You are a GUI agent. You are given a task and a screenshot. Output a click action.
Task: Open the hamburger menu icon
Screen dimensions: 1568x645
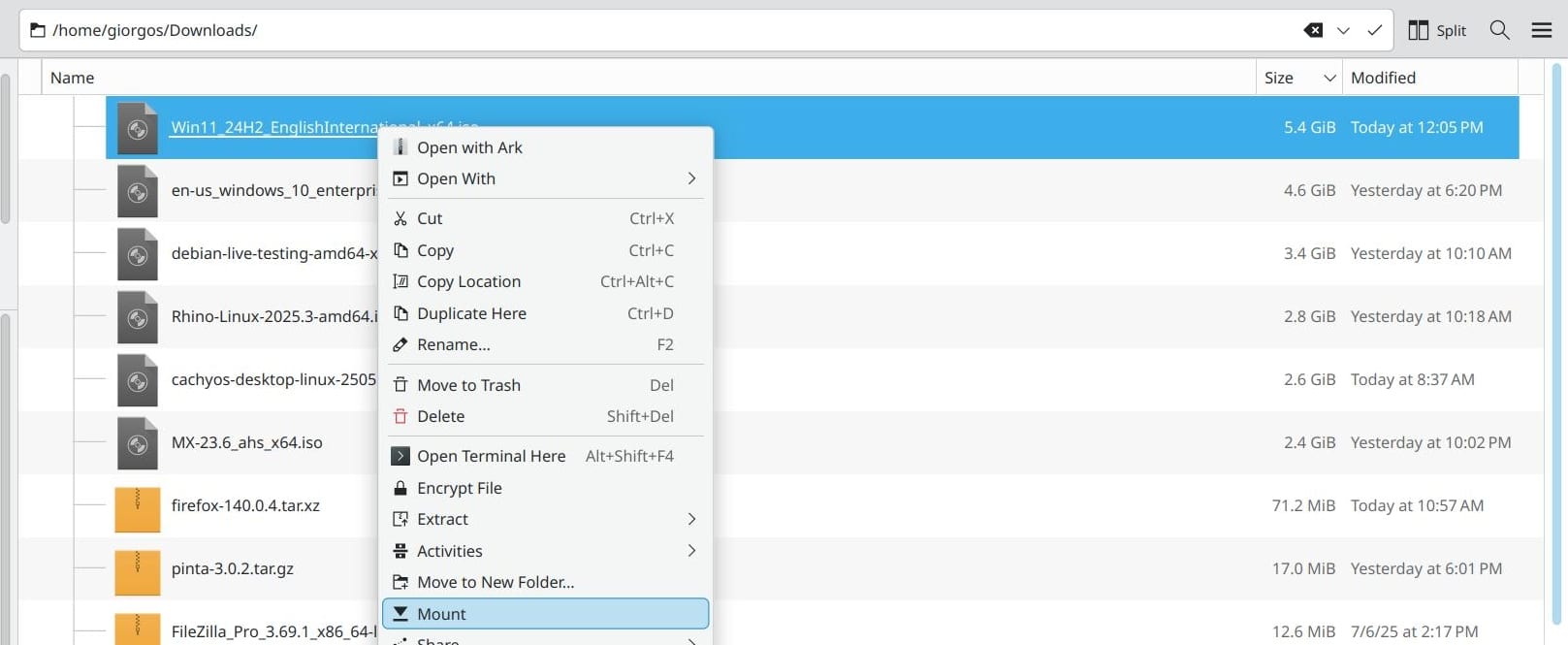click(x=1542, y=30)
